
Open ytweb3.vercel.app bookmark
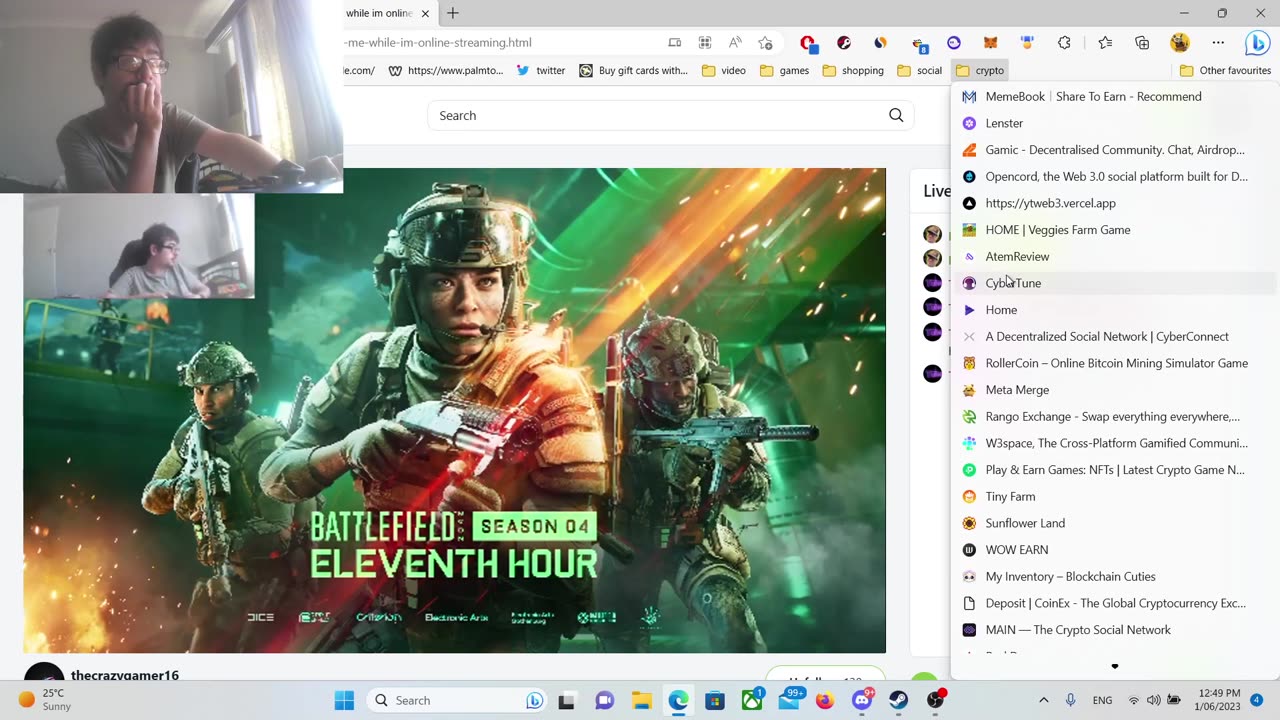pos(1115,203)
